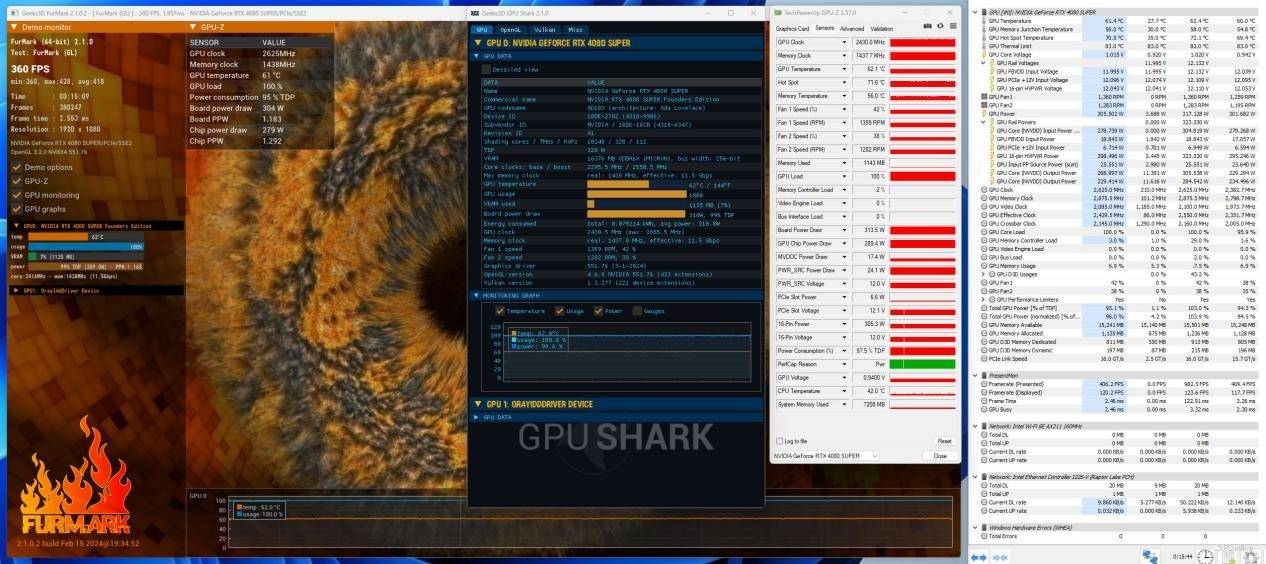Open Misc tab in GPU Shark

[575, 30]
